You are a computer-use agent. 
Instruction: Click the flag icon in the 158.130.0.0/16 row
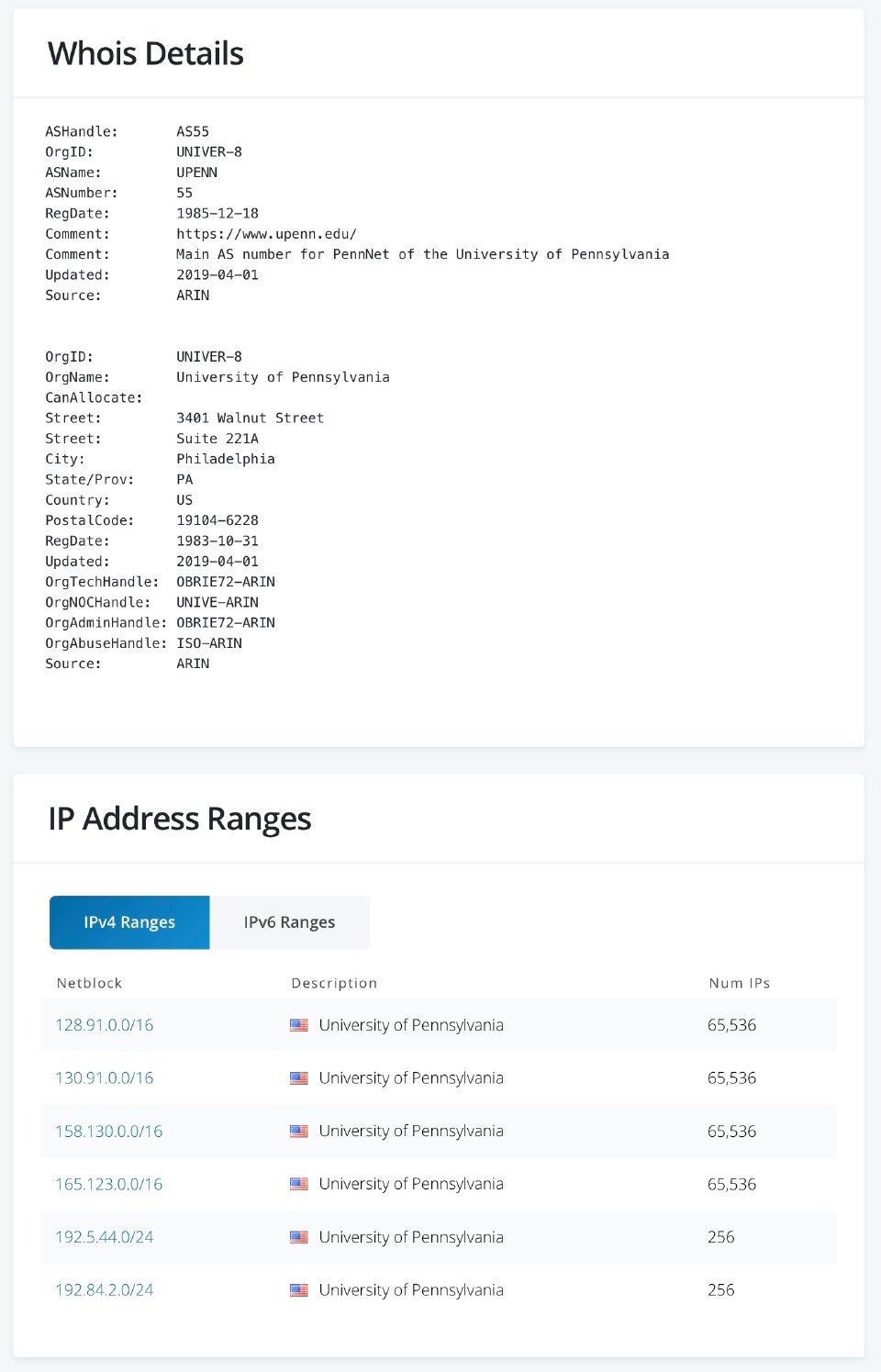coord(299,1132)
